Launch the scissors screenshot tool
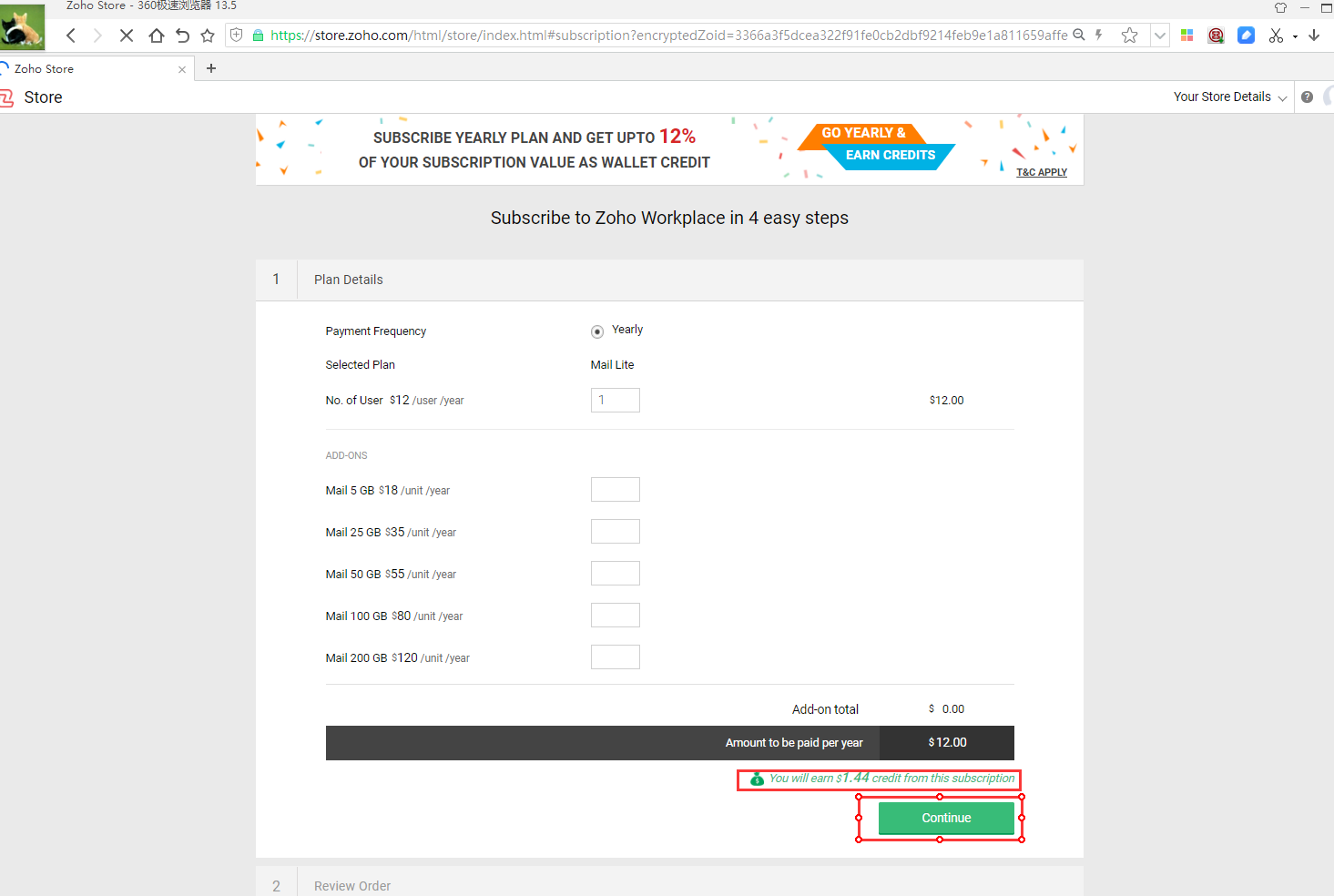Screen dimensions: 1334x896 pyautogui.click(x=1276, y=36)
